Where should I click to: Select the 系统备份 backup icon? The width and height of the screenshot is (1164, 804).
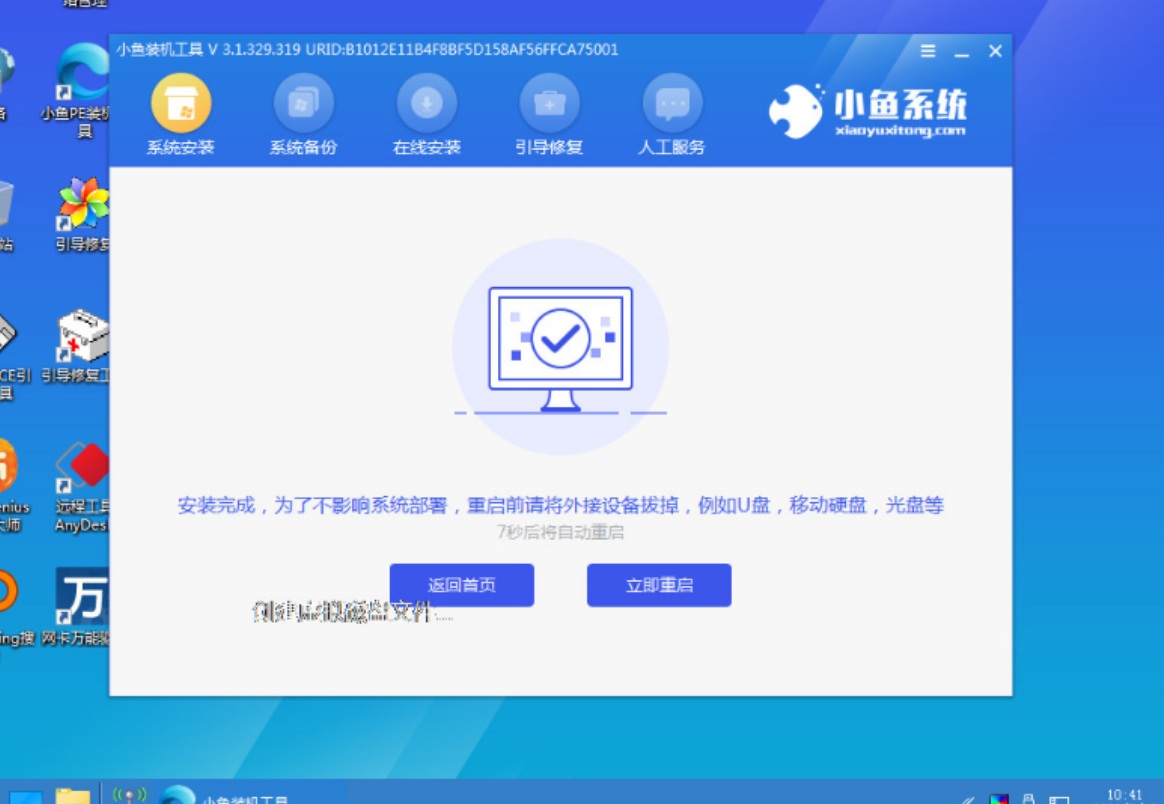point(303,104)
